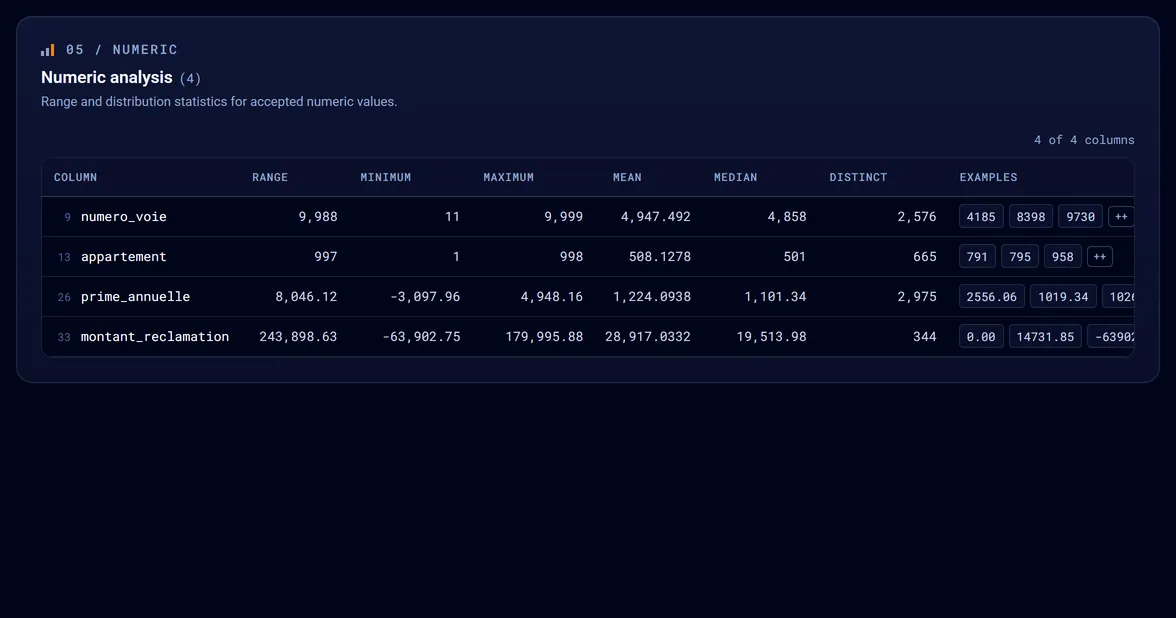Click the median value 4,858
The image size is (1176, 618).
[787, 217]
